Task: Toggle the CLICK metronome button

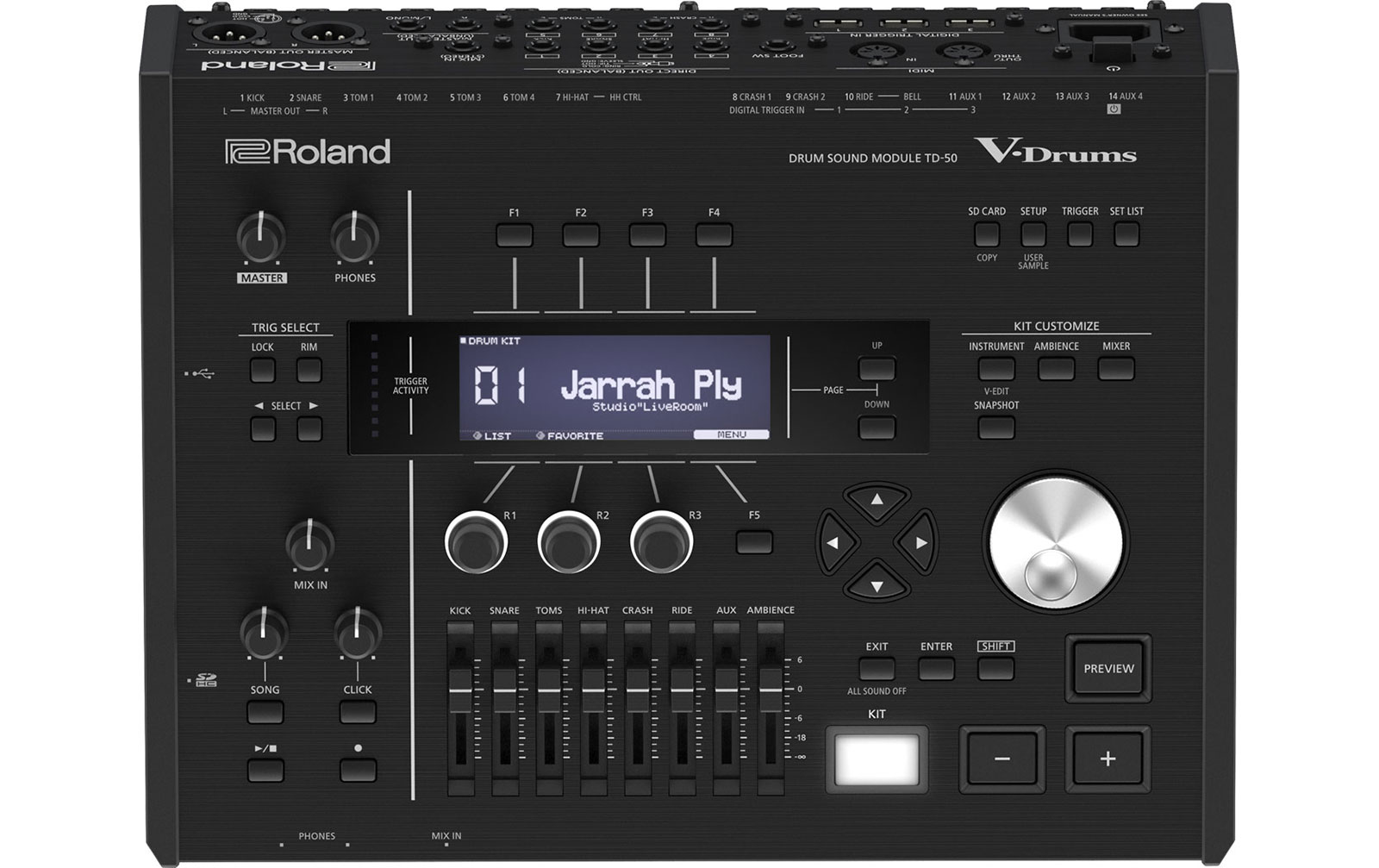Action: click(x=357, y=711)
